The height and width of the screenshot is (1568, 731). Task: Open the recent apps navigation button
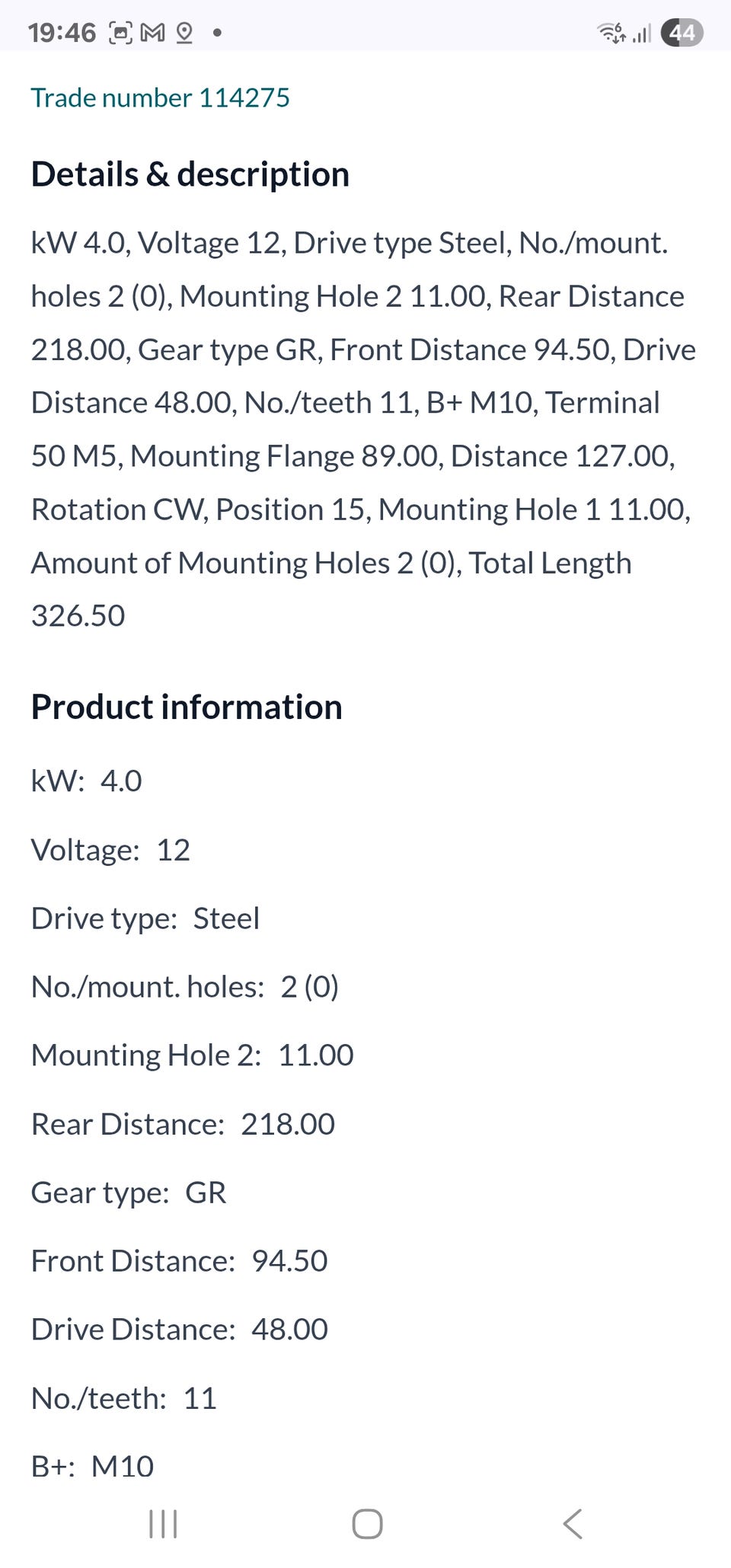(x=163, y=1524)
